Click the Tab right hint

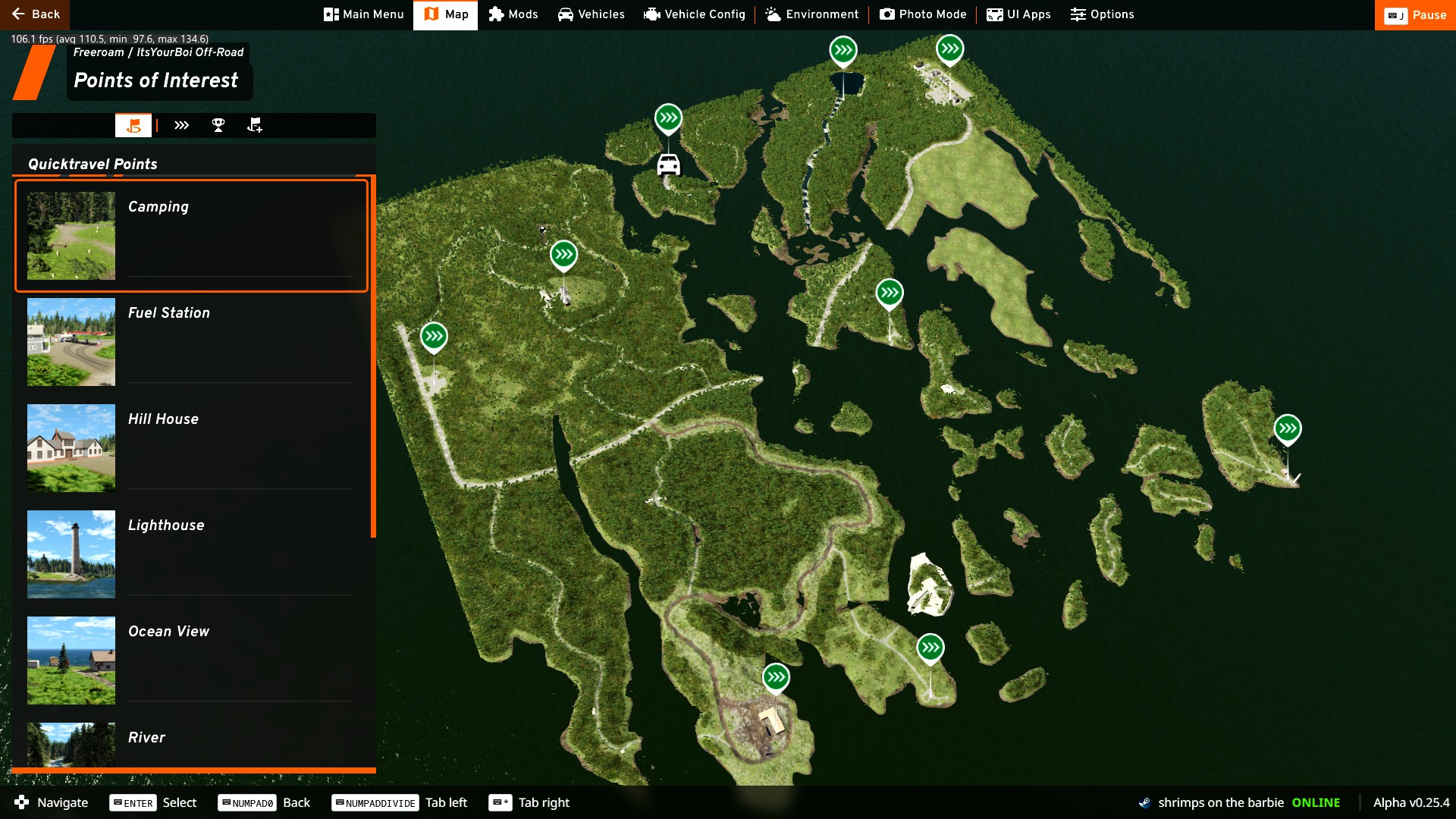click(x=529, y=802)
